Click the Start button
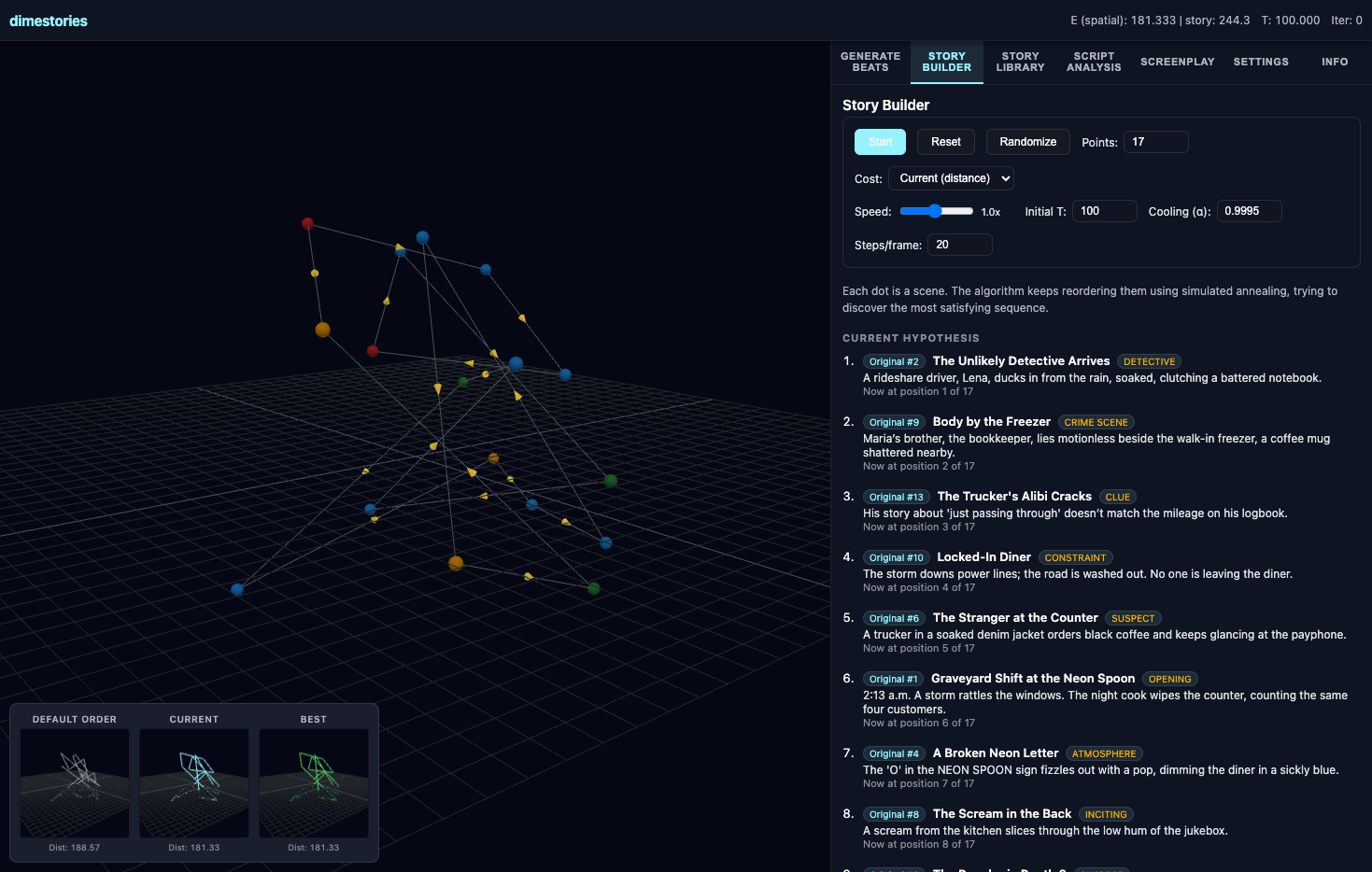Screen dimensions: 1372x872 click(880, 142)
